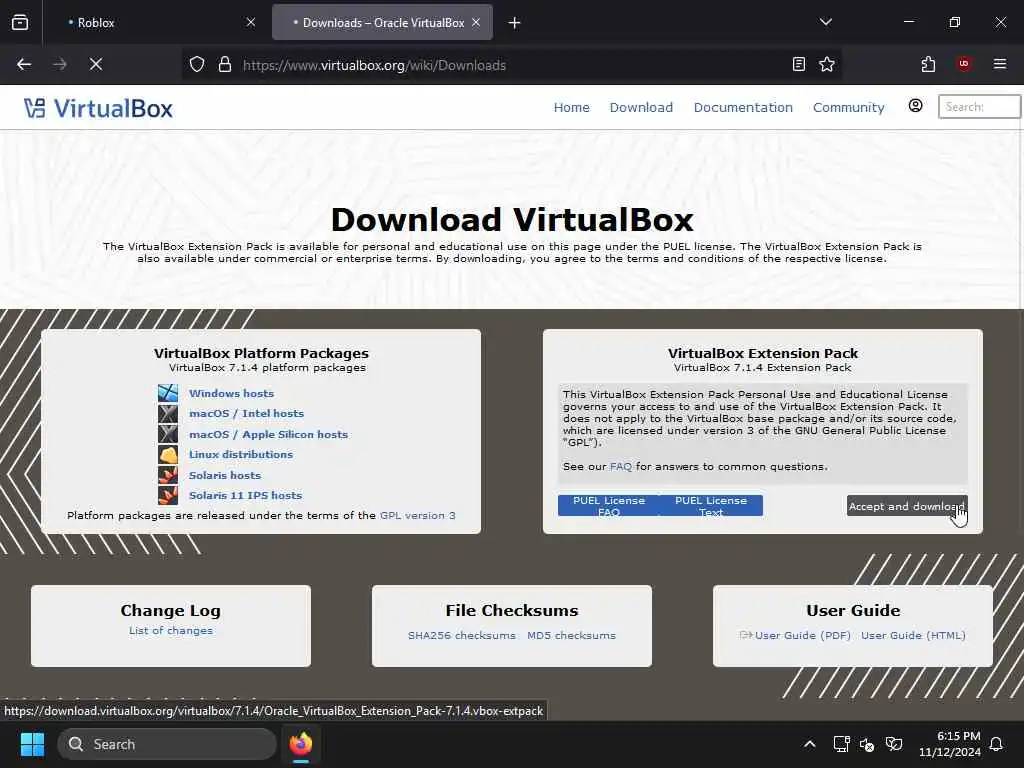Open the SHA256 checksums link
Image resolution: width=1024 pixels, height=768 pixels.
click(462, 635)
